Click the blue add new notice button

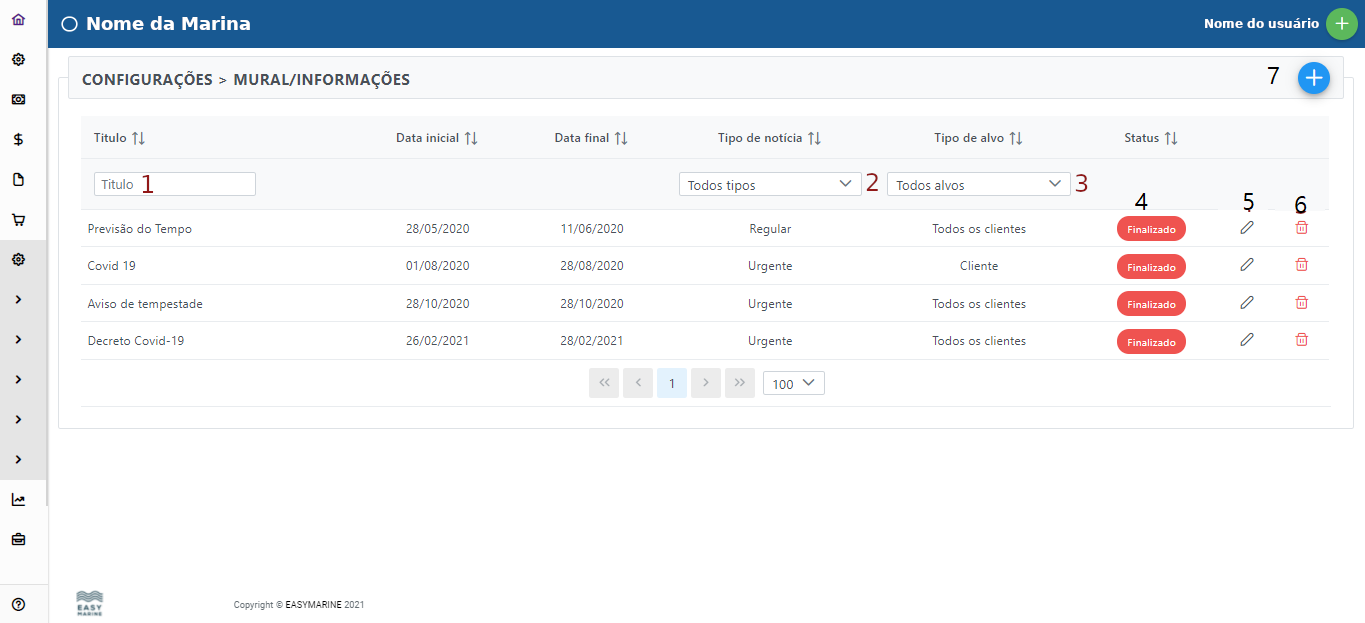pos(1313,78)
